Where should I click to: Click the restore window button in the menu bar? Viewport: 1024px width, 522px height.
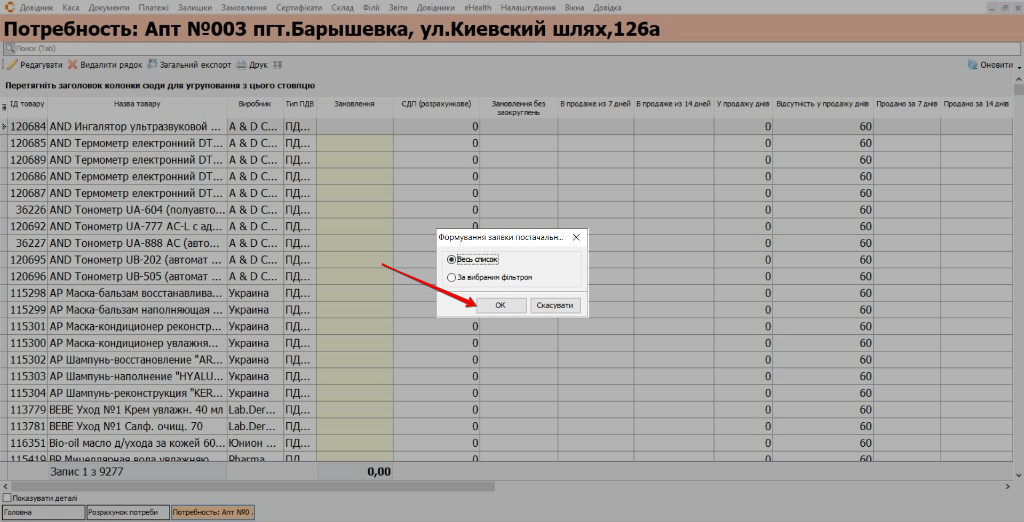tap(1005, 7)
